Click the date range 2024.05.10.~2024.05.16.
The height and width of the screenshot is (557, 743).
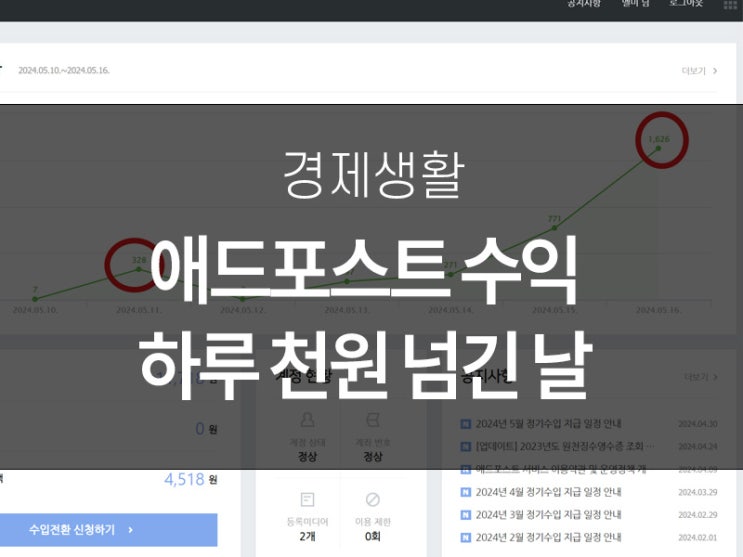(64, 70)
